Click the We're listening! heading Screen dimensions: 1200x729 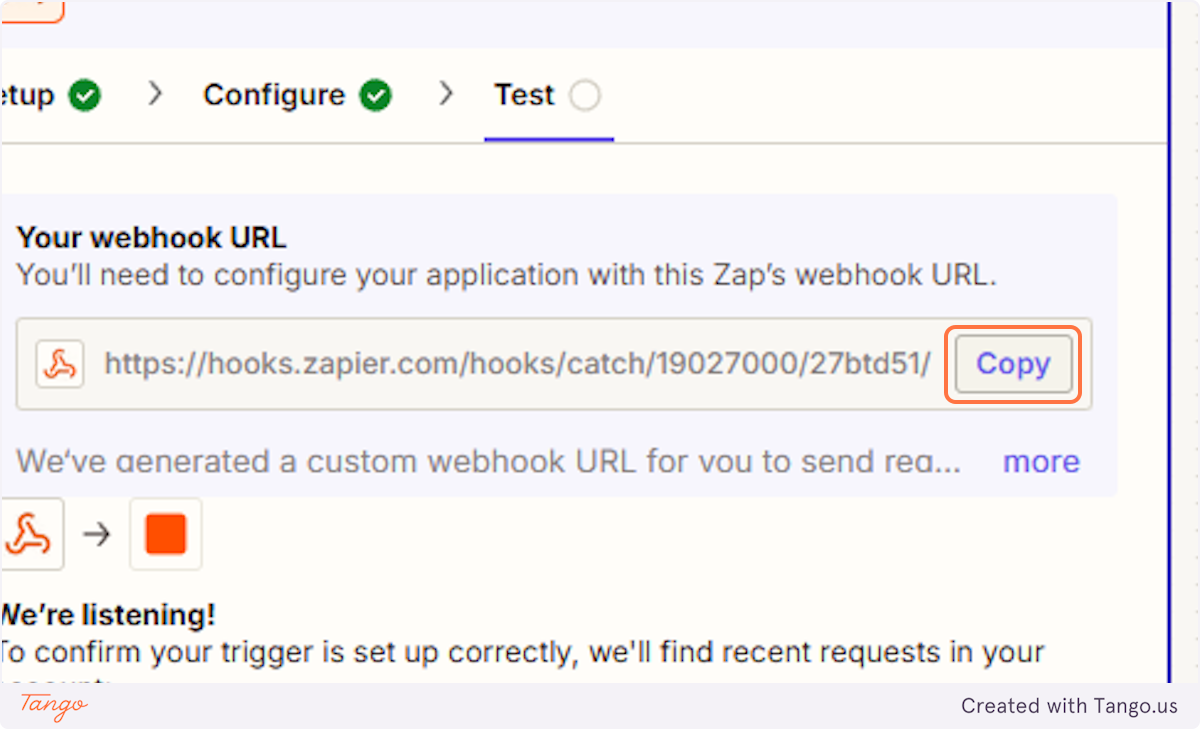point(107,614)
